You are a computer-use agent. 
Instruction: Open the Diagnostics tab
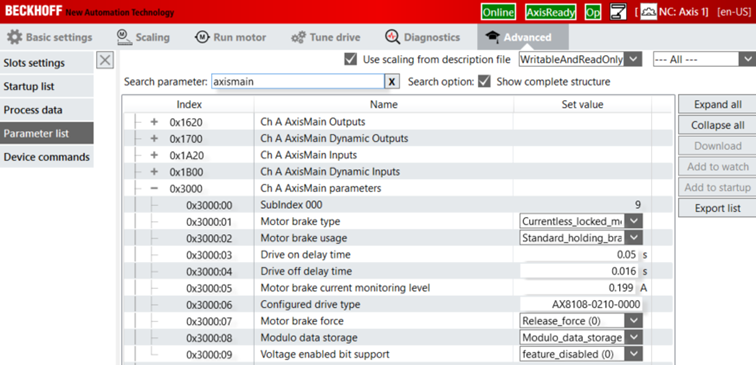click(422, 37)
